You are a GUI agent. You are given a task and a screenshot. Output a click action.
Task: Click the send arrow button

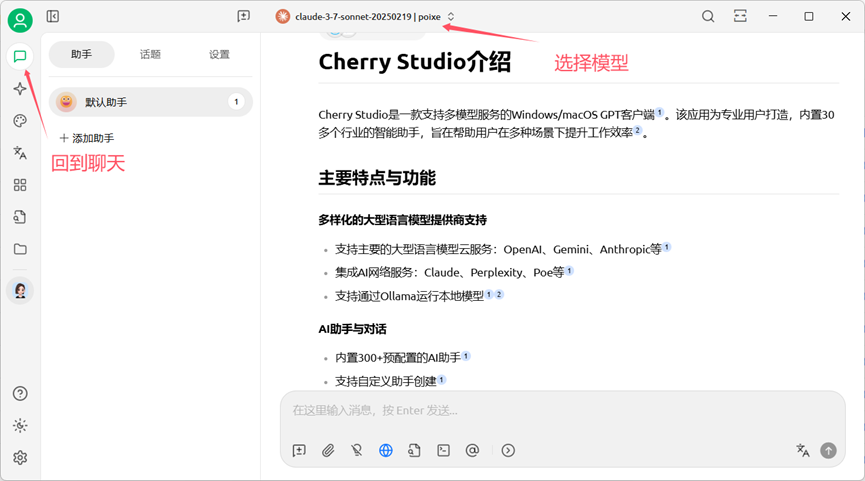tap(828, 451)
